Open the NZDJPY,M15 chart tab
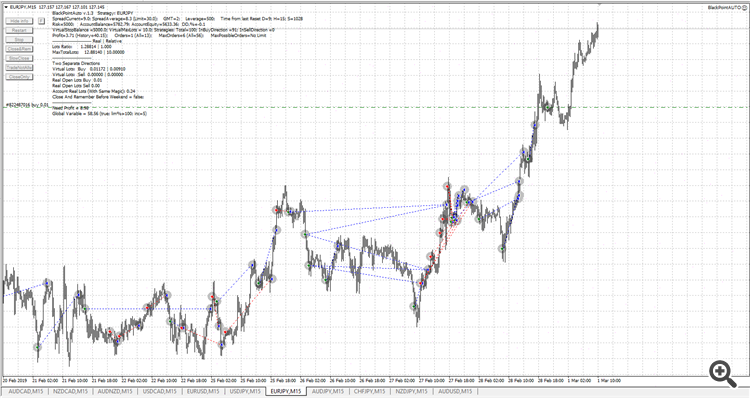 tap(411, 391)
